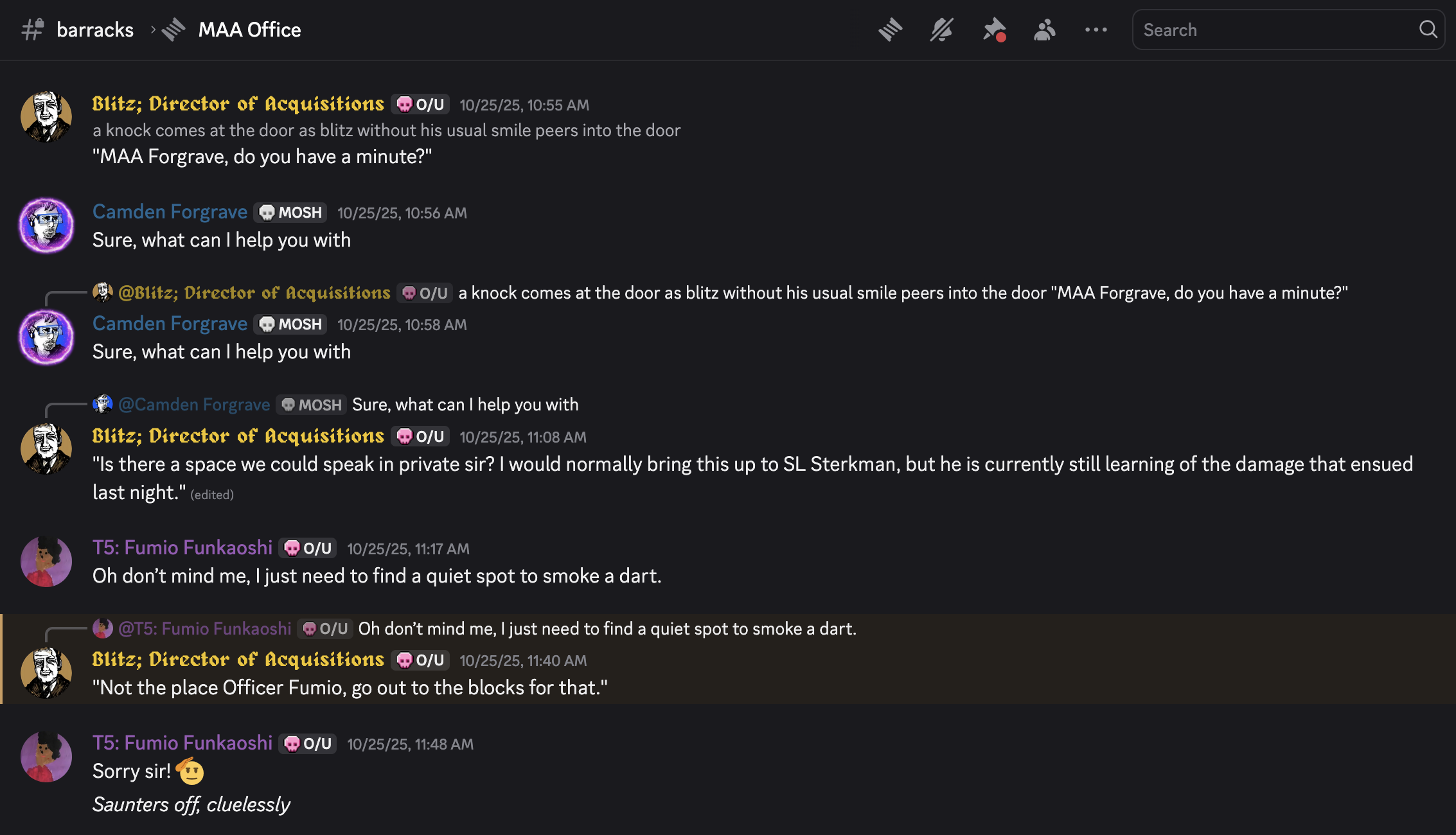Click Camden Forgrave's username at 10:58 AM
The height and width of the screenshot is (835, 1456).
click(x=170, y=324)
